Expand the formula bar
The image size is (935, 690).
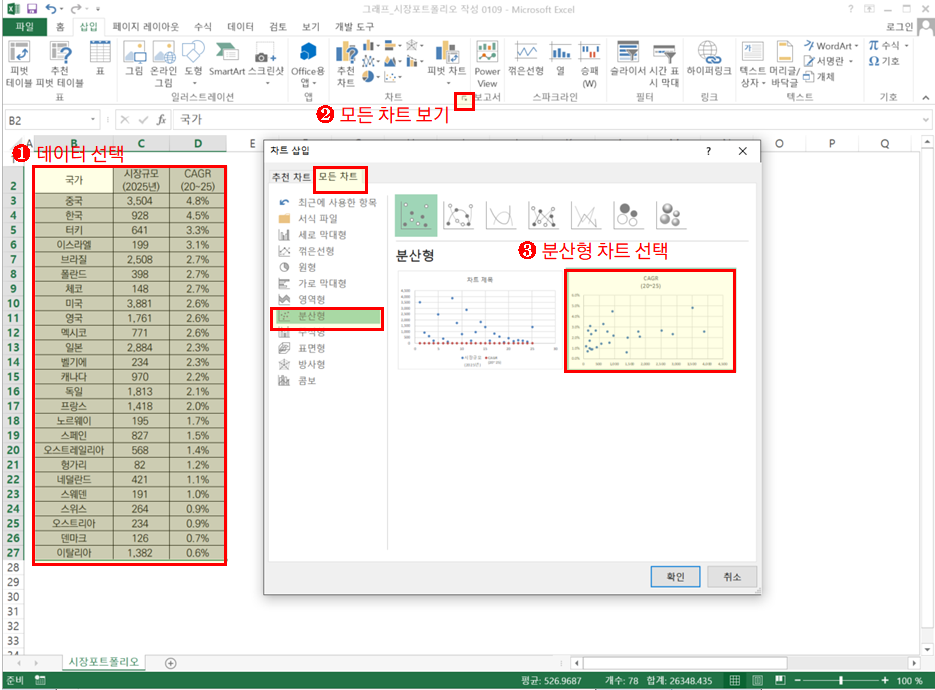(925, 120)
